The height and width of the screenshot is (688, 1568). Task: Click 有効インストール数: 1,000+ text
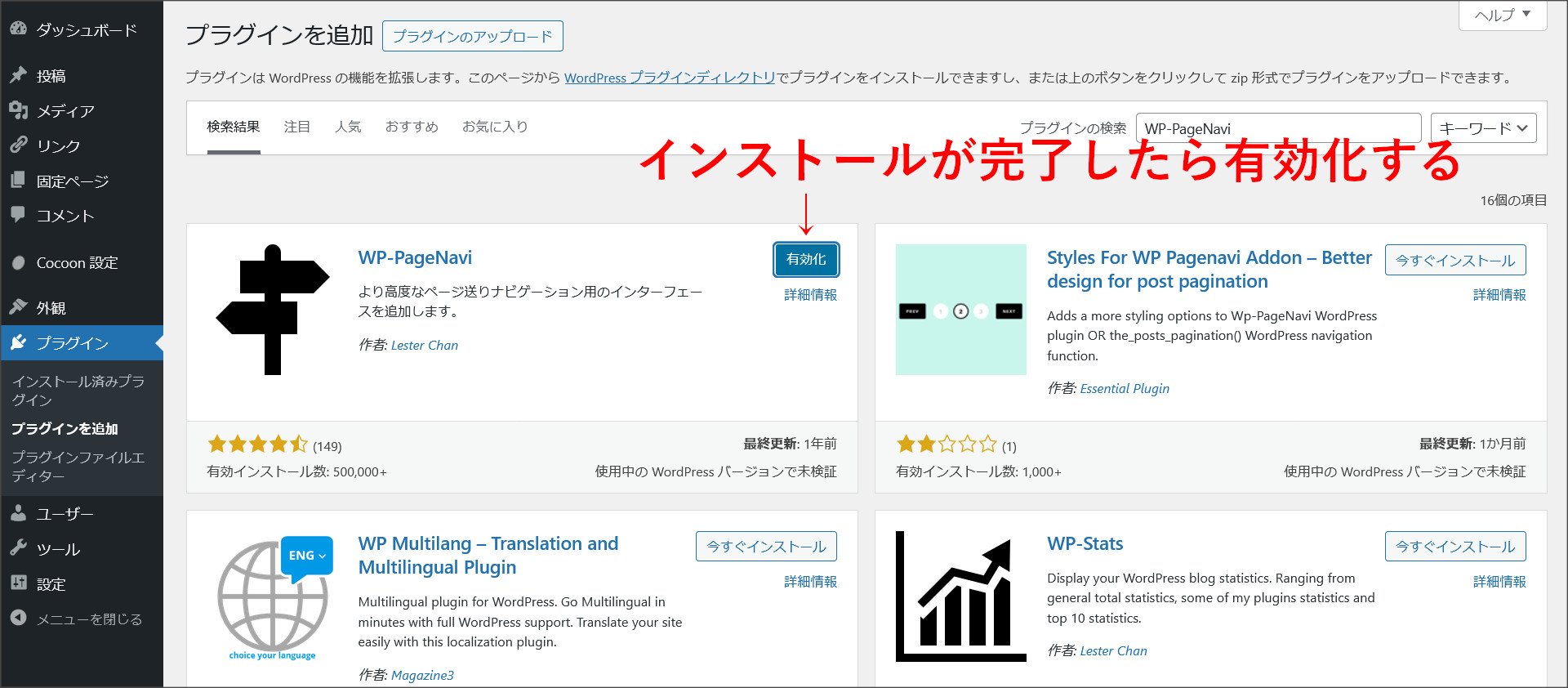pos(978,471)
